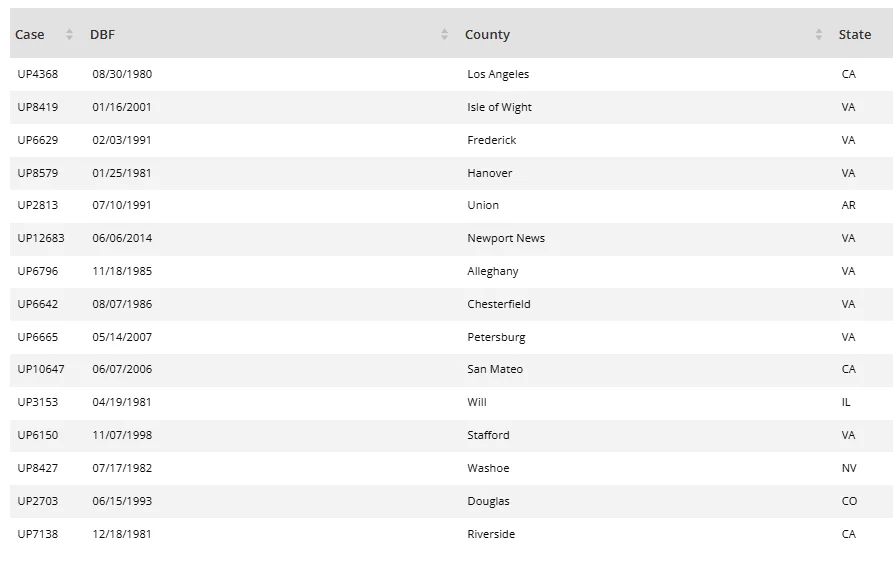This screenshot has width=893, height=562.
Task: Click the Washoe county cell
Action: 488,468
